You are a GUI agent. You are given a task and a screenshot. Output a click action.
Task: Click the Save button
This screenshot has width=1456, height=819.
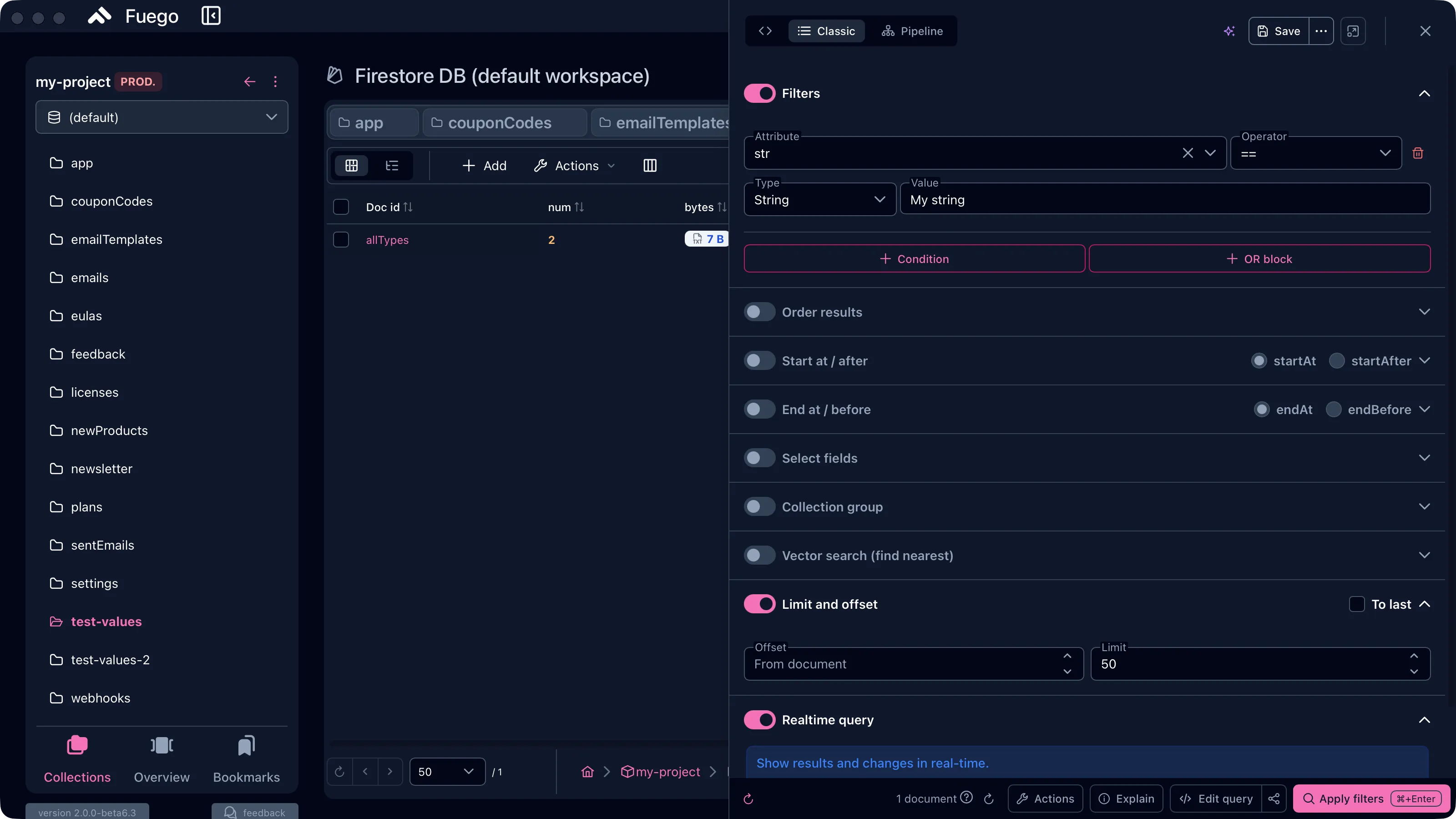(1279, 31)
